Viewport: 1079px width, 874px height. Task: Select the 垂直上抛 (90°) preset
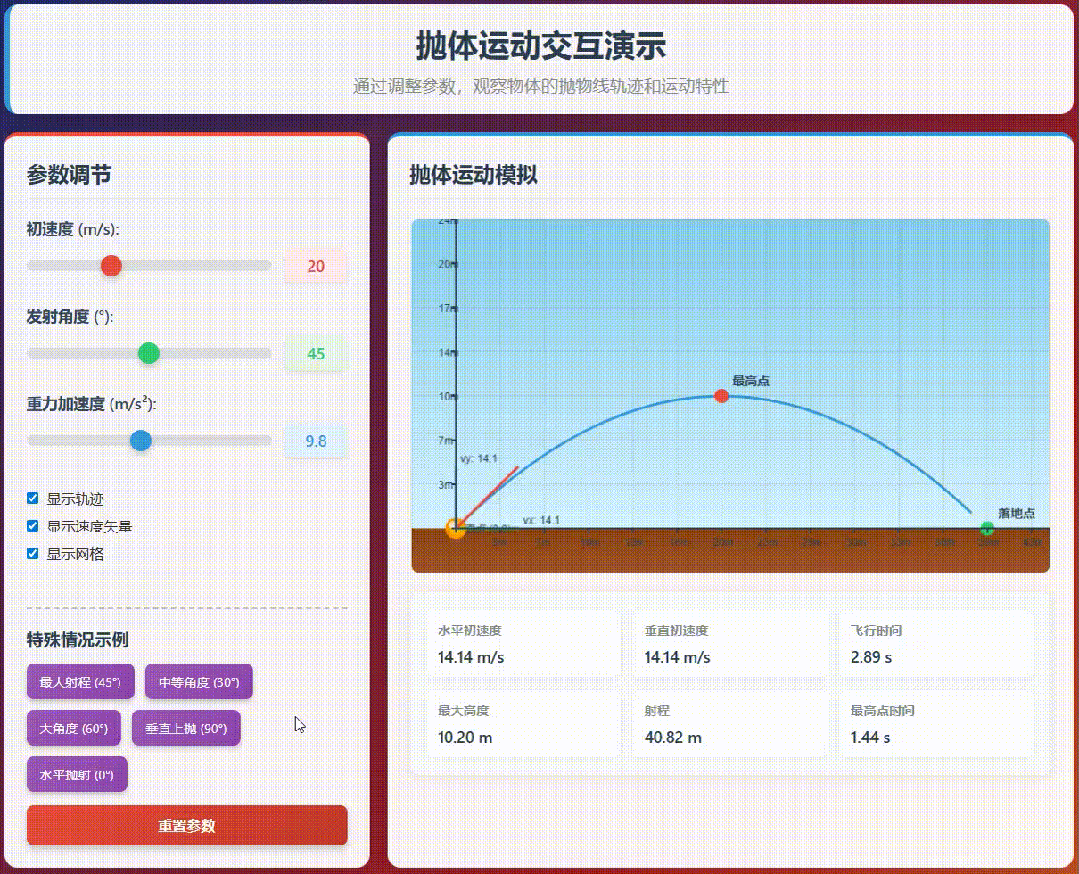(x=186, y=729)
